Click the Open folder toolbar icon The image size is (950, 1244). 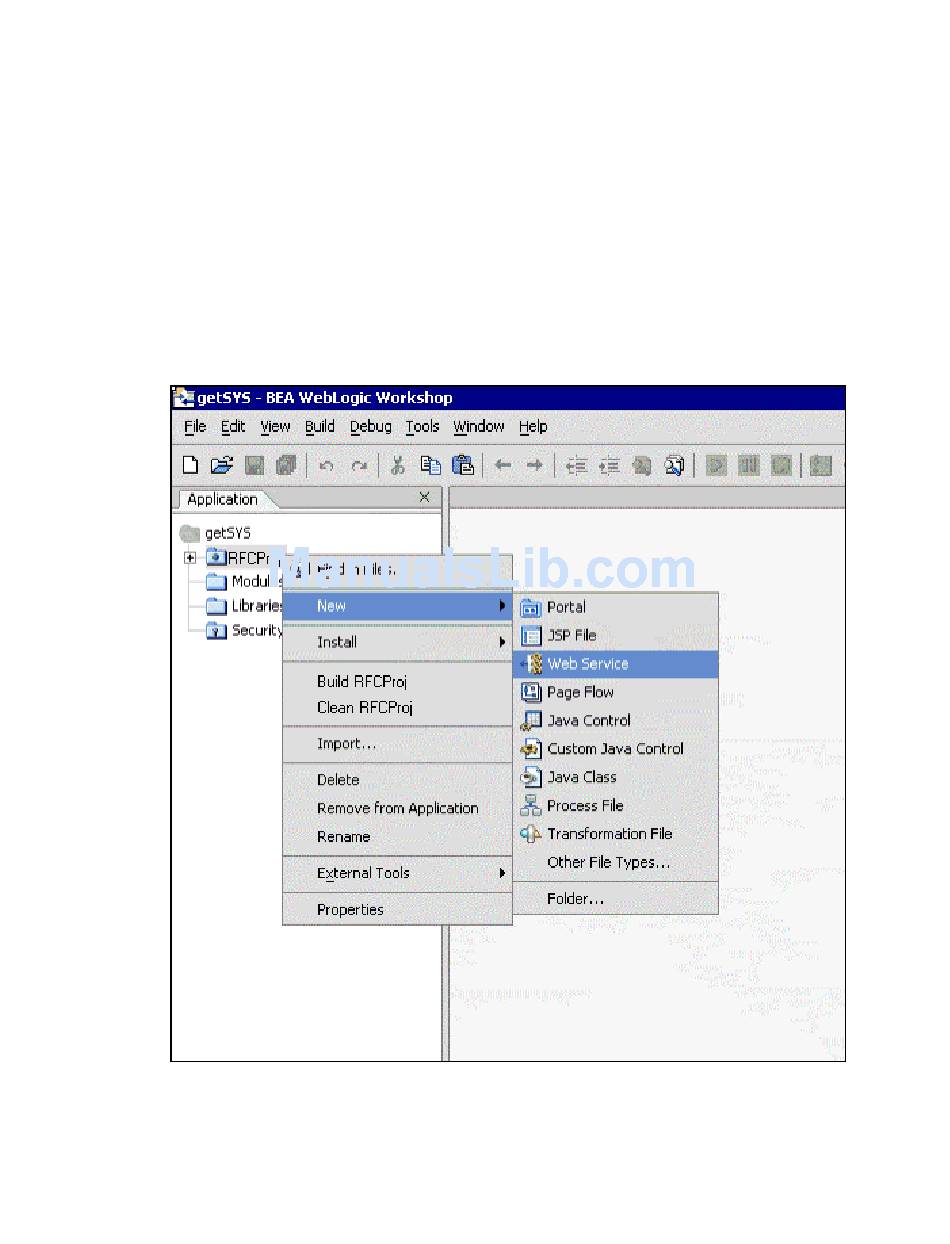[222, 465]
